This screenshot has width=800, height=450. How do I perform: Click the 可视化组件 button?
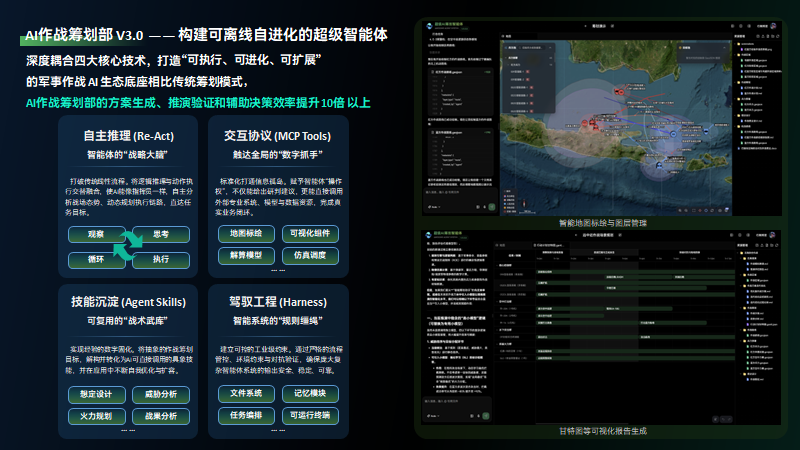click(x=310, y=234)
